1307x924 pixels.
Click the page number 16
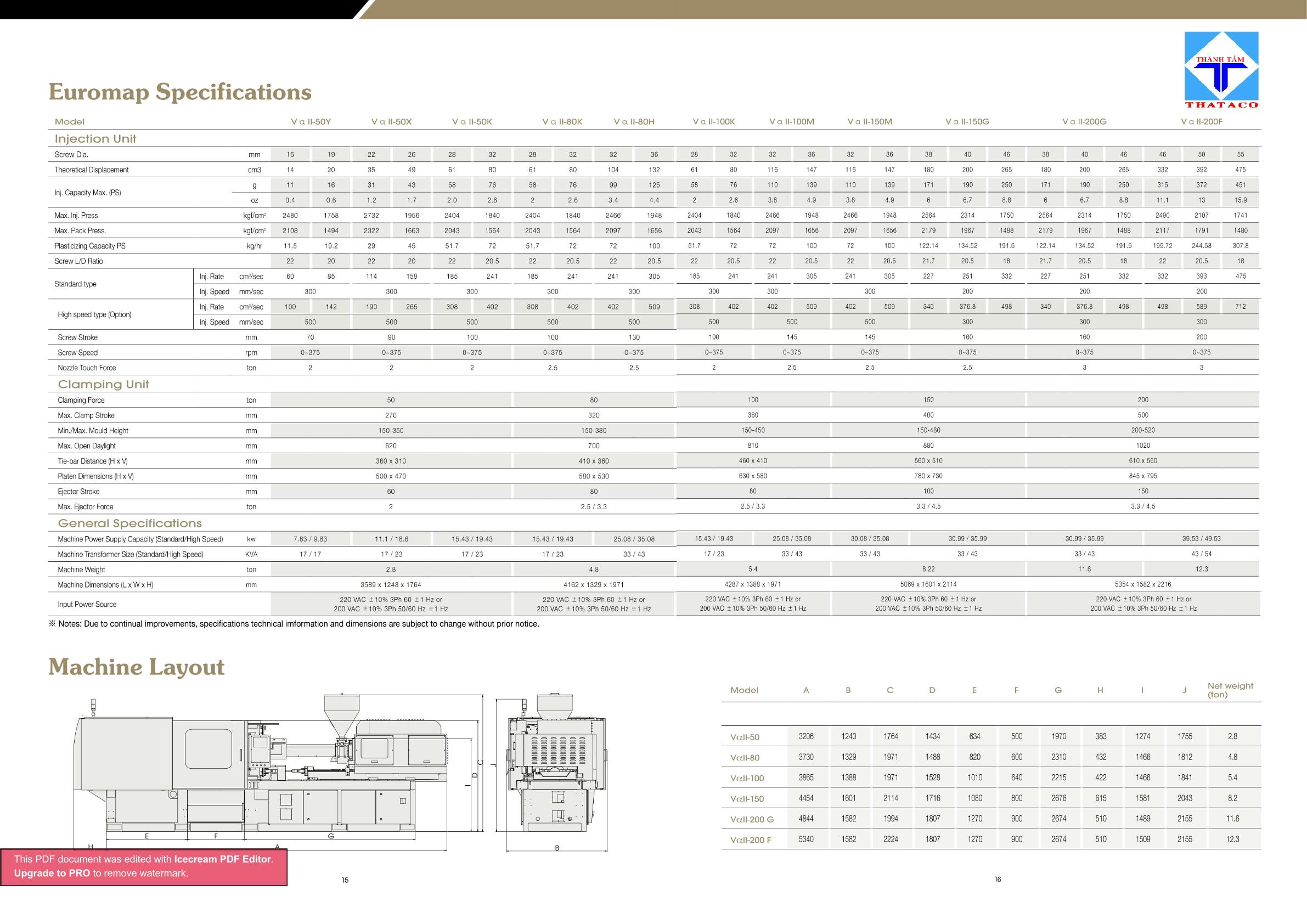coord(998,880)
